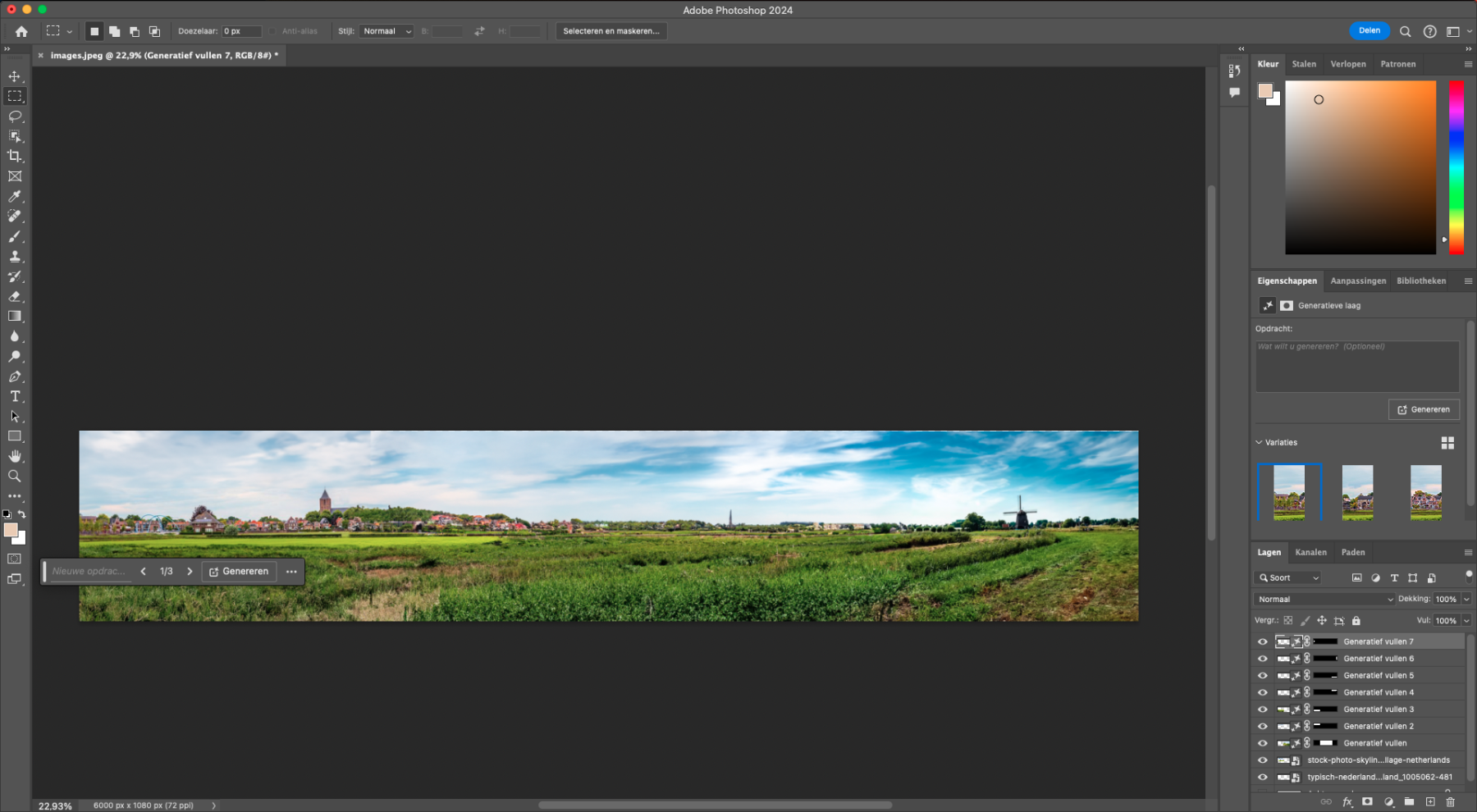Collapse the Variaties section
This screenshot has height=812, width=1477.
tap(1260, 442)
